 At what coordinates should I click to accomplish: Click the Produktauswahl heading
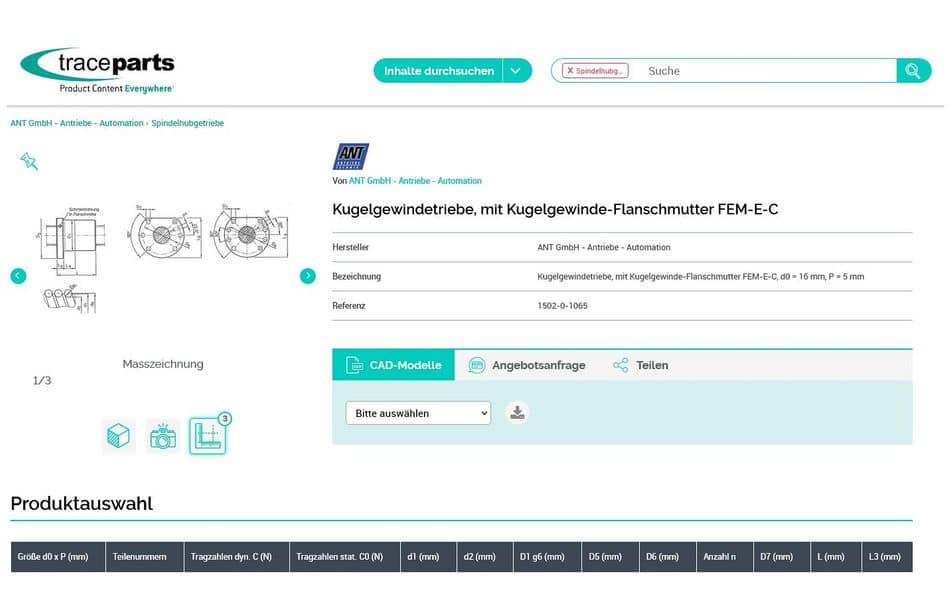click(x=82, y=503)
